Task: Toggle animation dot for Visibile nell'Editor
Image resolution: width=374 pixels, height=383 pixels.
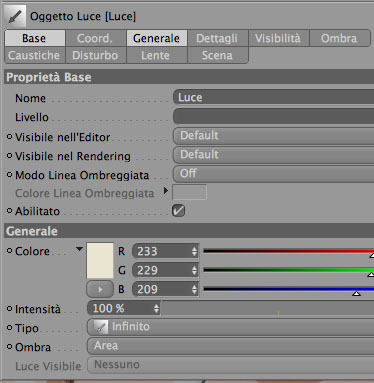Action: (x=9, y=137)
